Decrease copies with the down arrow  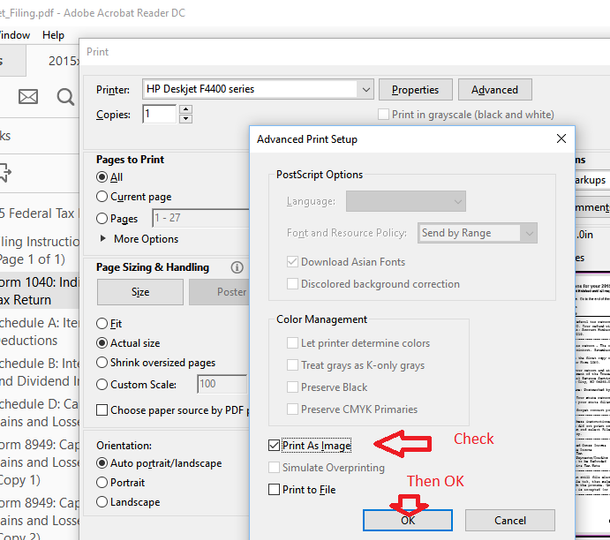186,119
